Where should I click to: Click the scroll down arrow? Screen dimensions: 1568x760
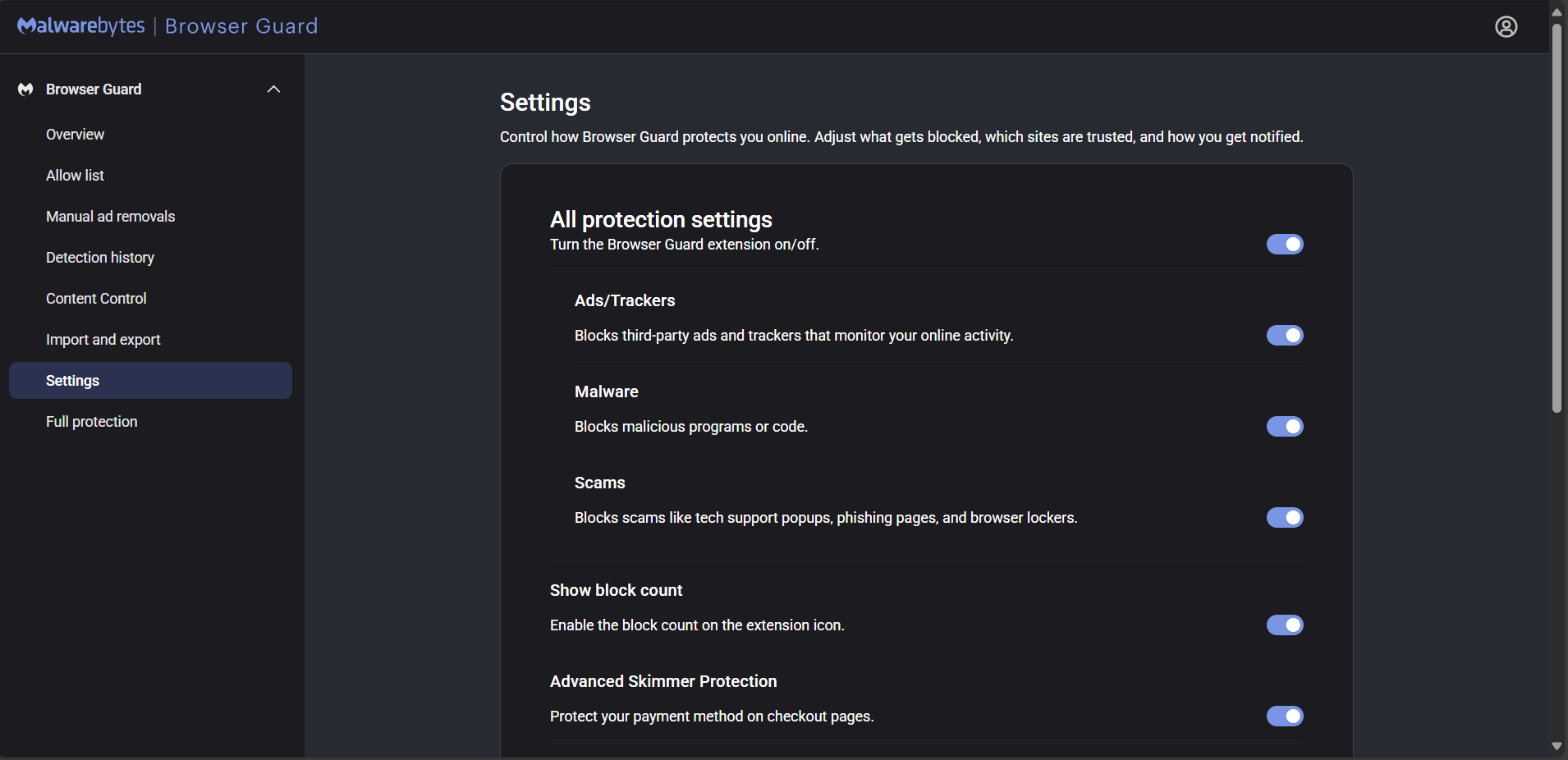click(x=1557, y=747)
